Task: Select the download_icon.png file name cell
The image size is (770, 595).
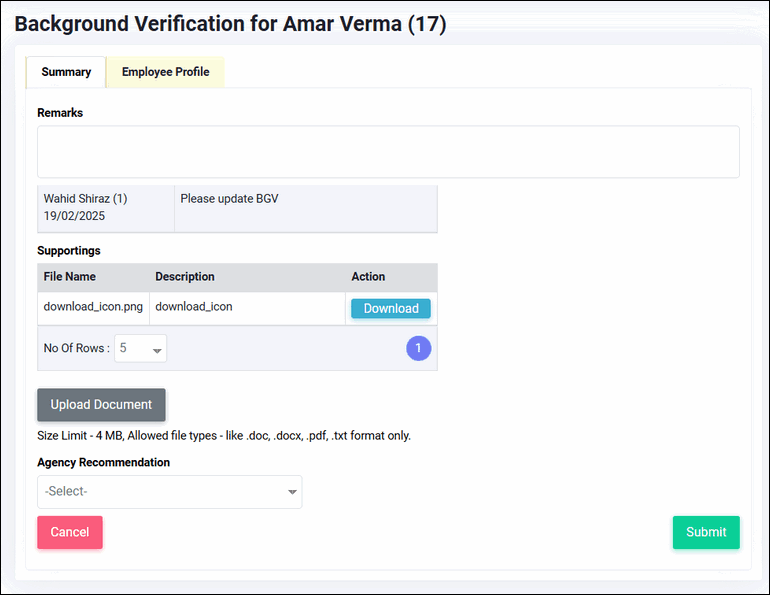Action: (x=93, y=307)
